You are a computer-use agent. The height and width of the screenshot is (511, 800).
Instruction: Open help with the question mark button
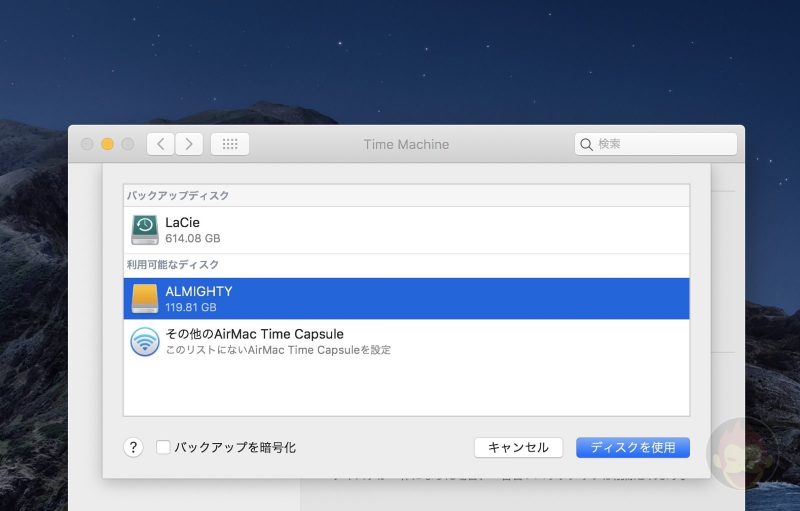pos(133,447)
